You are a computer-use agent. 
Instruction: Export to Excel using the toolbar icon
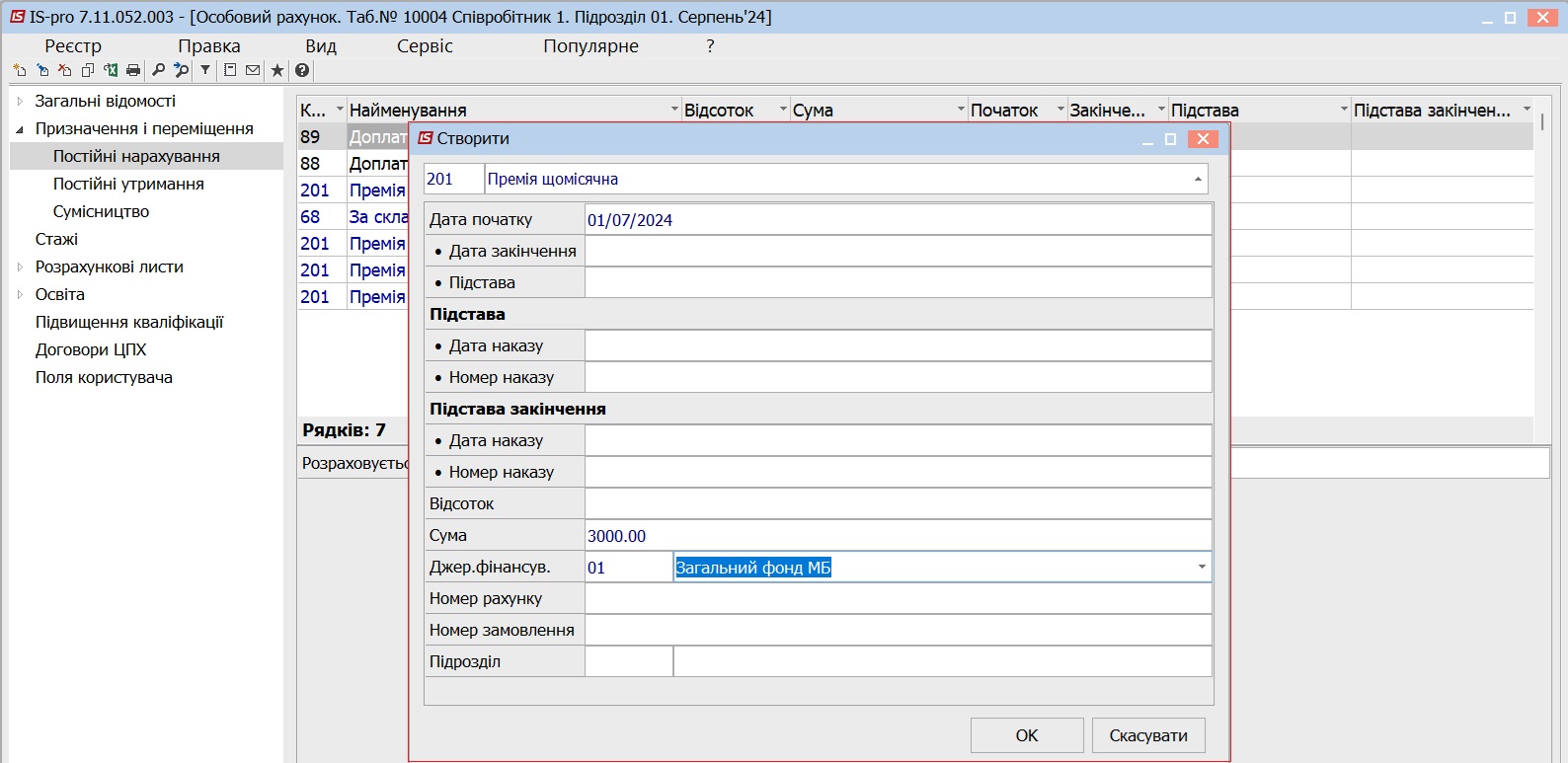[x=111, y=70]
